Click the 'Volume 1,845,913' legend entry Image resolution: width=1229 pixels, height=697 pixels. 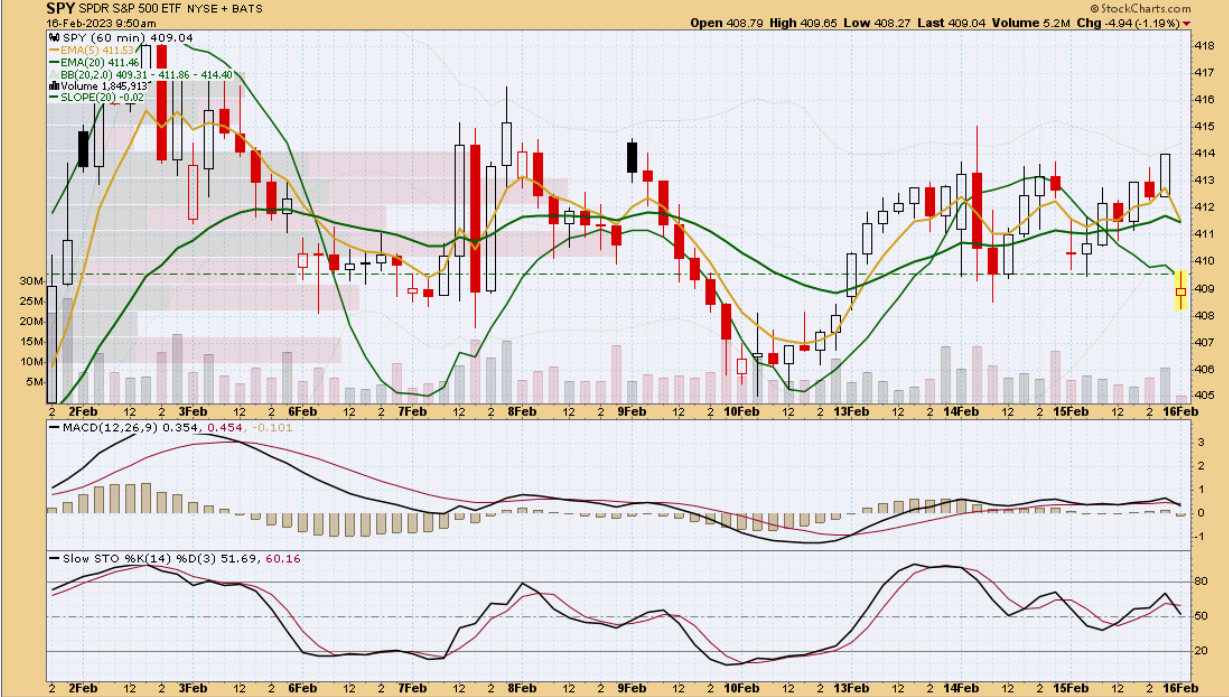105,86
